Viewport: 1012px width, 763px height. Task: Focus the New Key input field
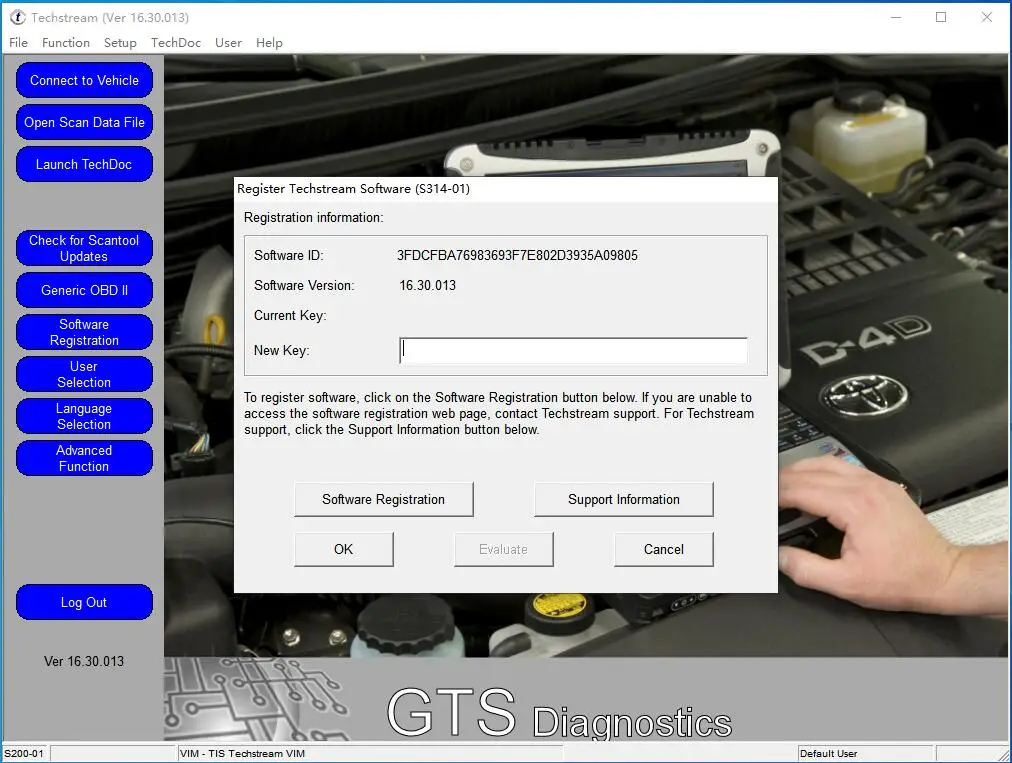click(x=574, y=351)
